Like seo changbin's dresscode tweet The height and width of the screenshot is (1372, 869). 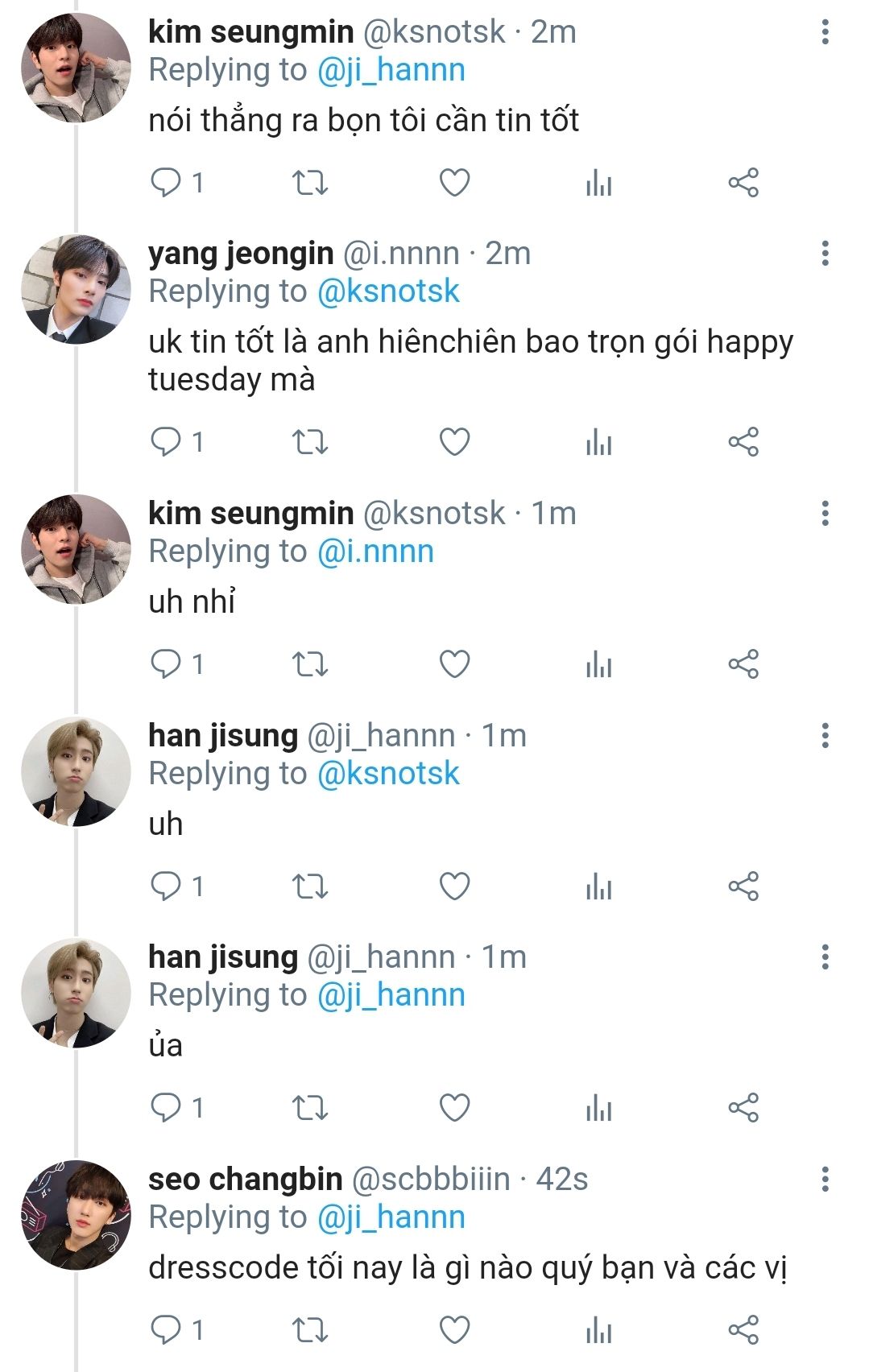pyautogui.click(x=454, y=1329)
